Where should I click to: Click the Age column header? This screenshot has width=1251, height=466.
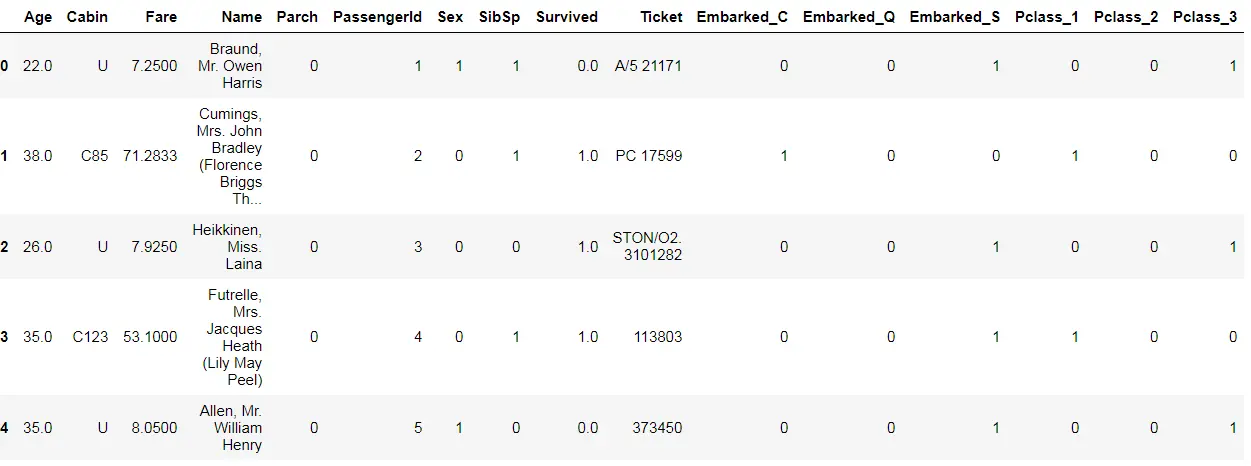(x=37, y=17)
